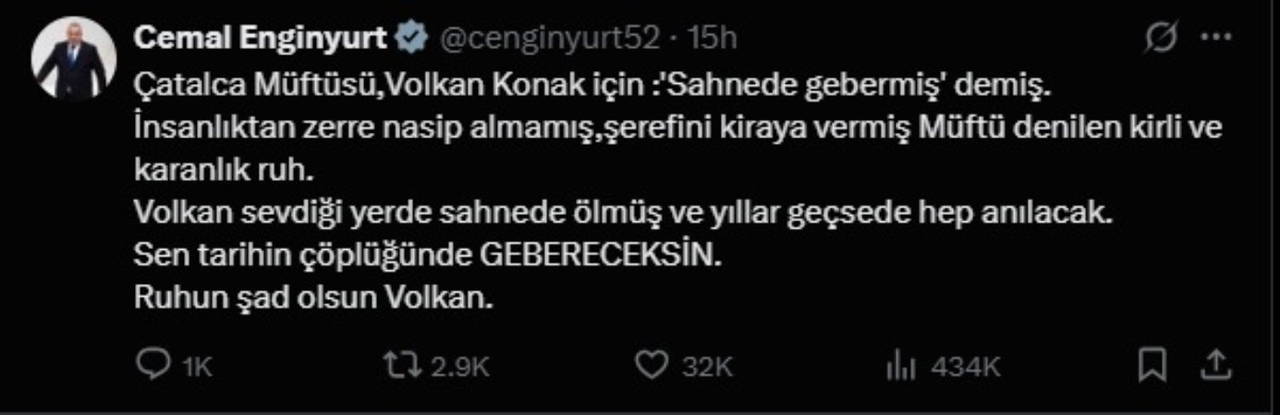Screen dimensions: 1280x415
Task: Like the tweet with the heart icon
Action: click(x=651, y=366)
